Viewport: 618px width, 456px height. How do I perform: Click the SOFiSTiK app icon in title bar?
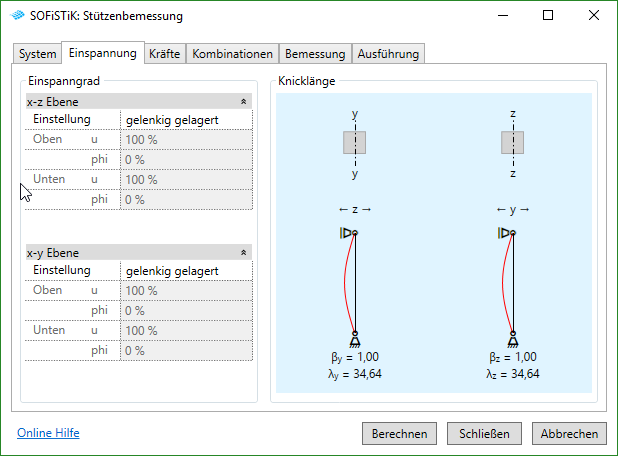pyautogui.click(x=20, y=16)
